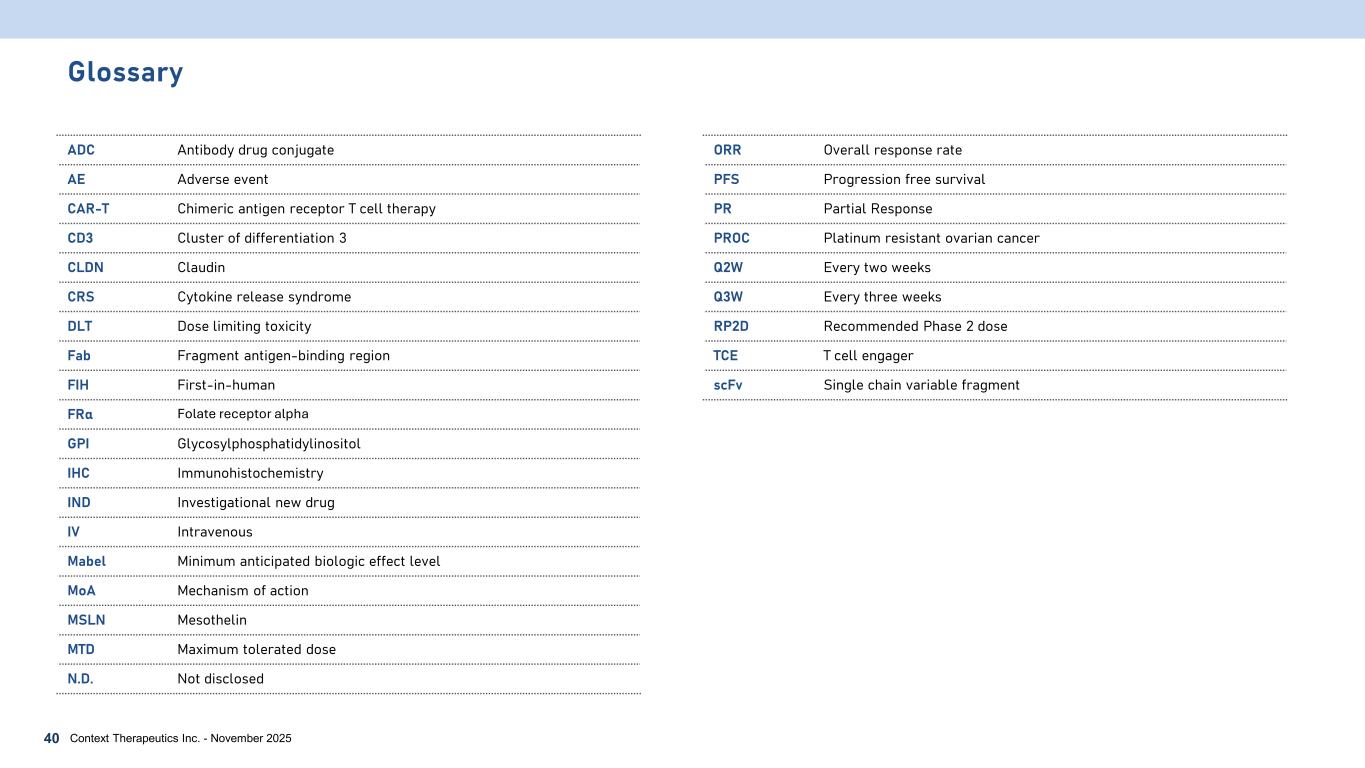Click the slide page number 40
Image resolution: width=1365 pixels, height=768 pixels.
(x=52, y=738)
